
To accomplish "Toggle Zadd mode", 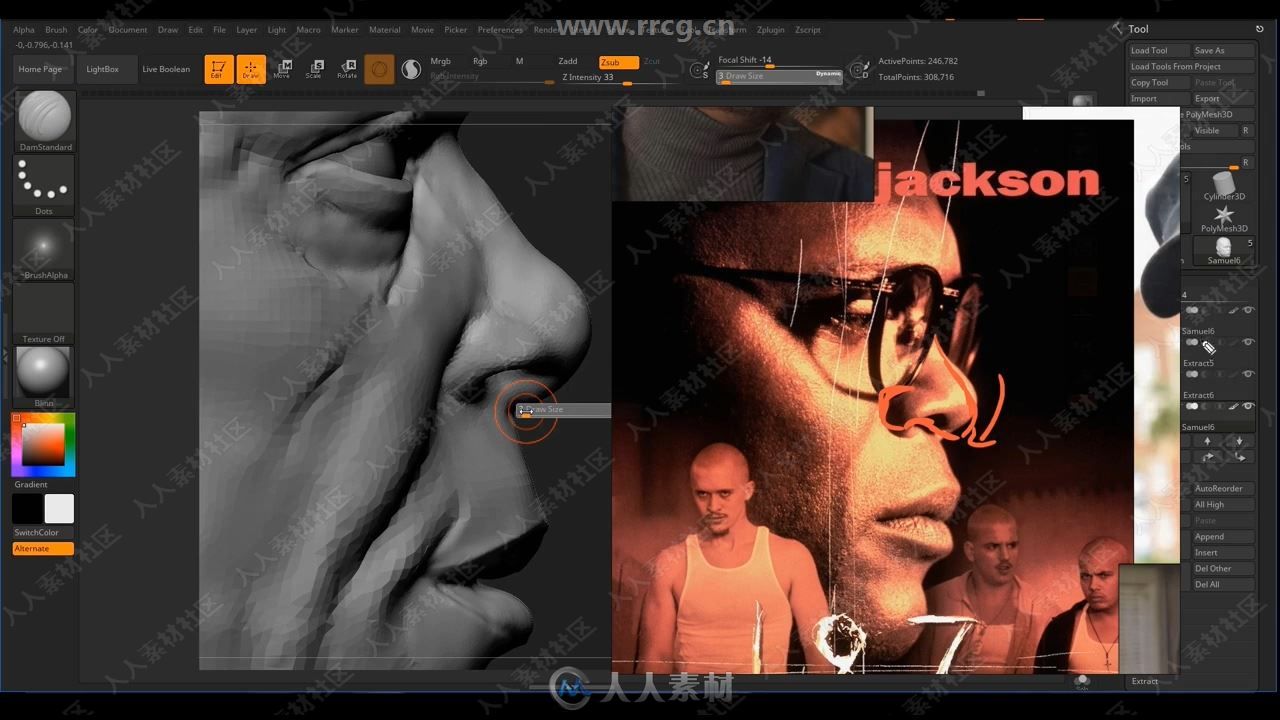I will [568, 62].
